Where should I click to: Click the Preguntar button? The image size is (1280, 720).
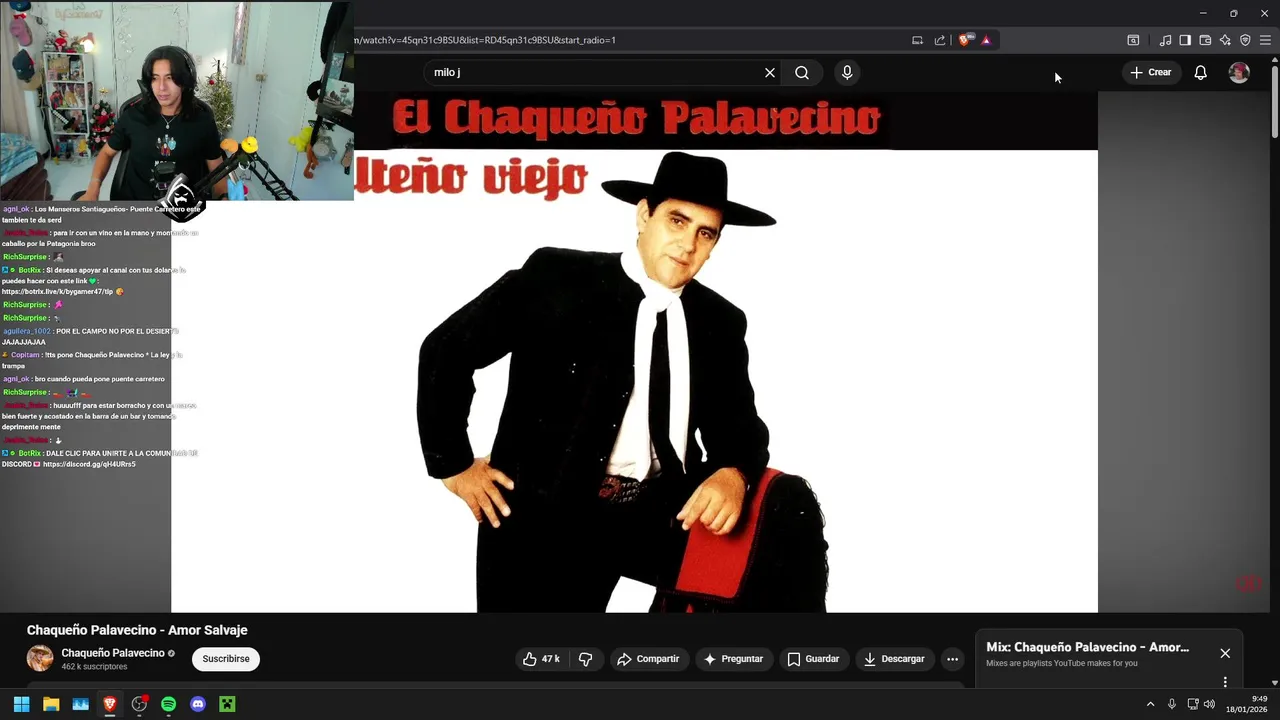coord(733,659)
